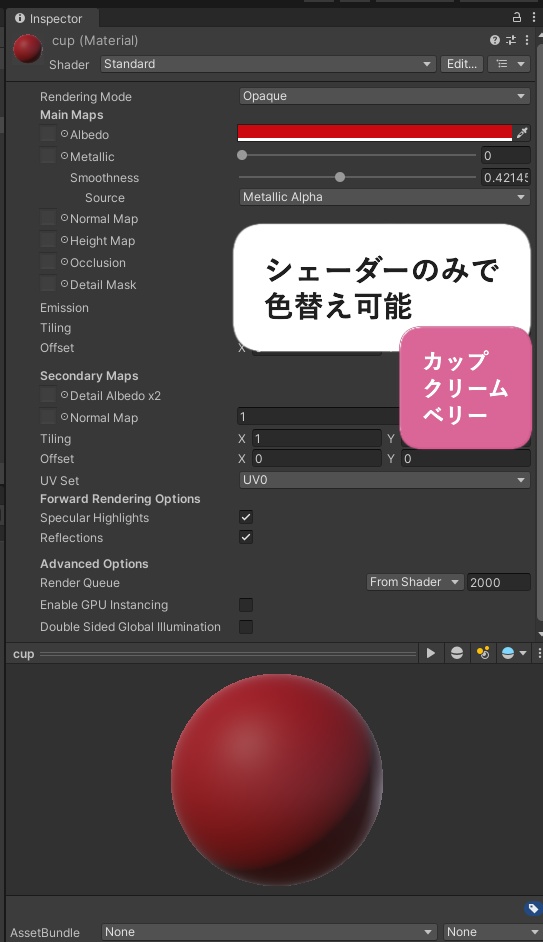Click Forward Rendering Options heading
The height and width of the screenshot is (942, 543).
[120, 499]
